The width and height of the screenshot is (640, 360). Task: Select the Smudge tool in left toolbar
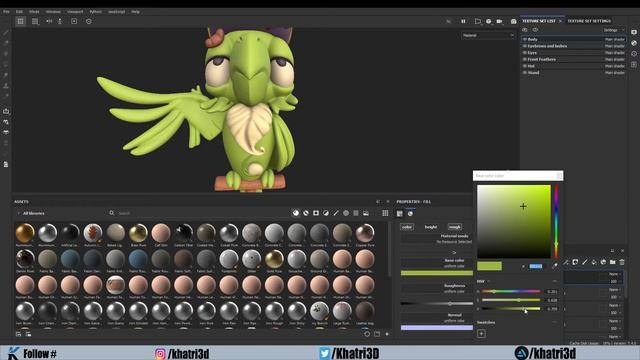pyautogui.click(x=6, y=75)
